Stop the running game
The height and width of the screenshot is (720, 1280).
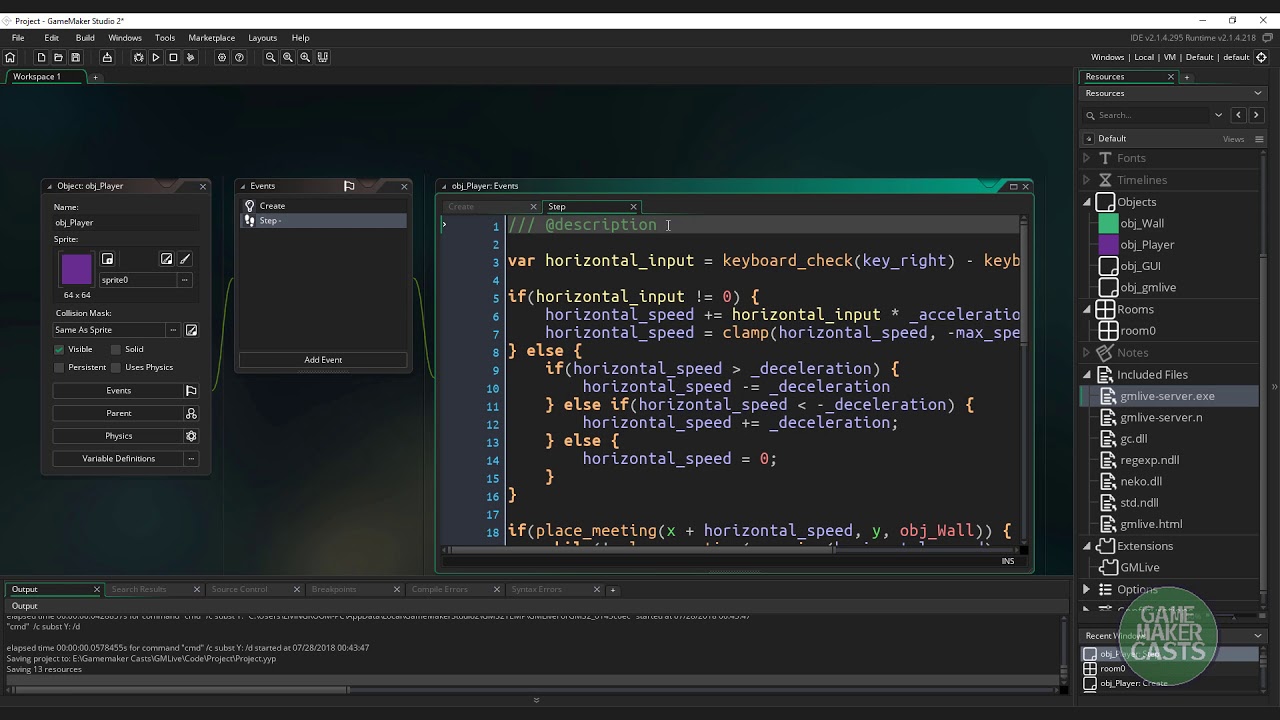(173, 57)
